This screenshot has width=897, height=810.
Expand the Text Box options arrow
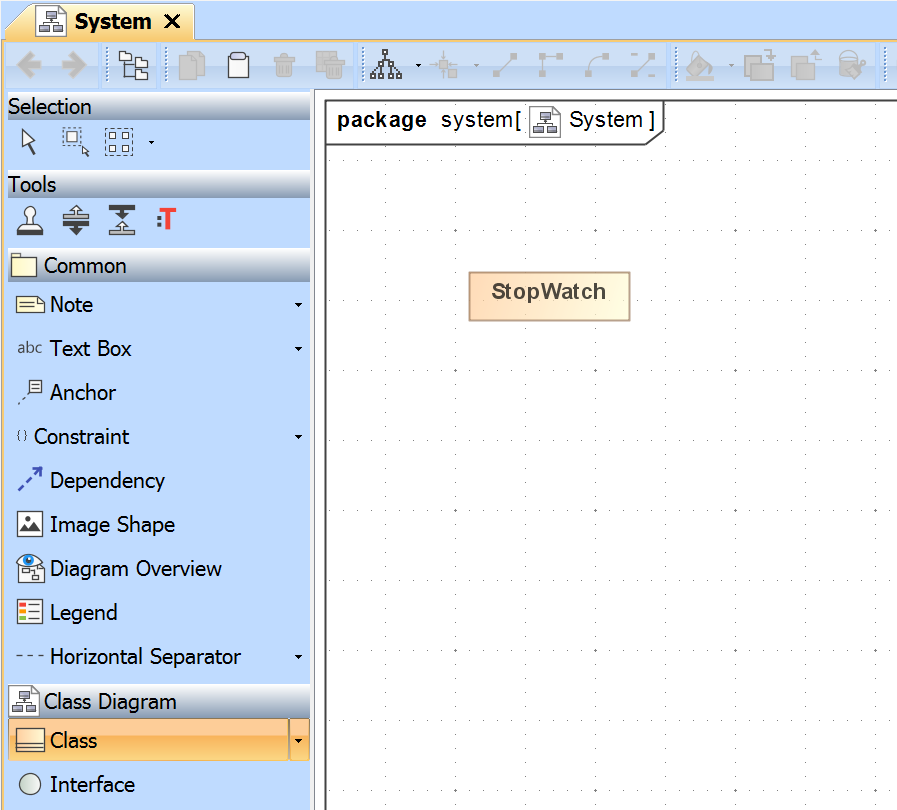tap(298, 349)
